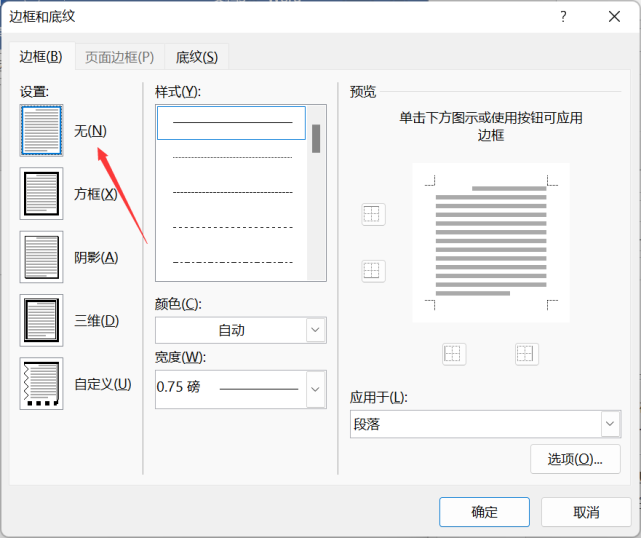
Task: Switch to the 边框(B) tab
Action: [41, 56]
